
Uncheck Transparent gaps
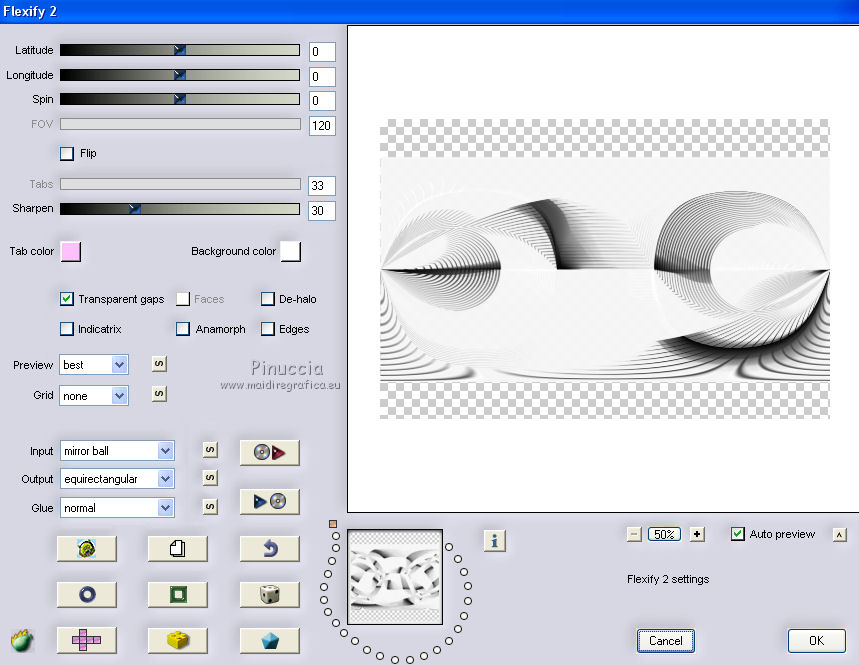point(67,299)
